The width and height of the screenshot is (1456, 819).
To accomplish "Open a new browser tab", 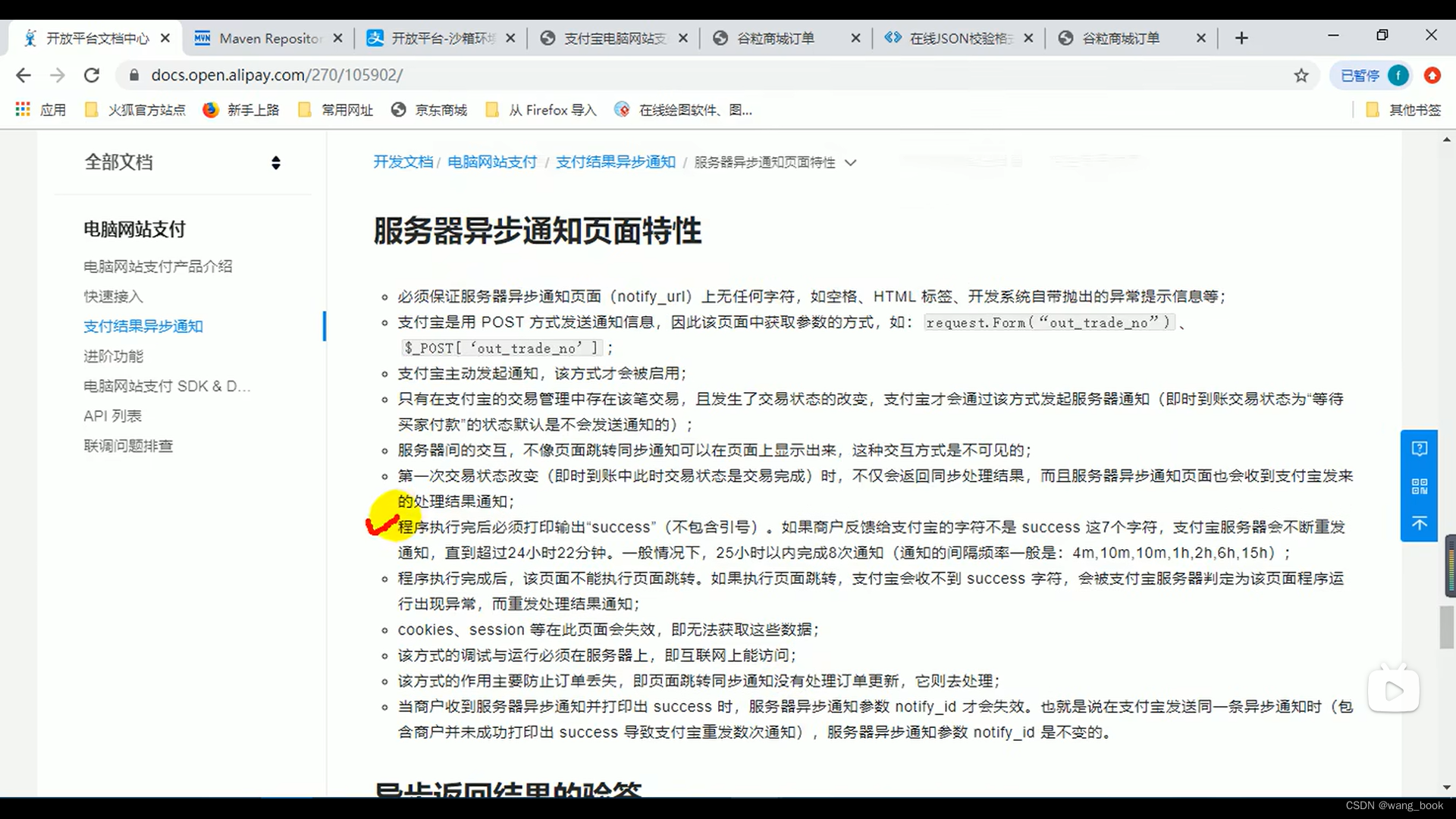I will (x=1241, y=38).
